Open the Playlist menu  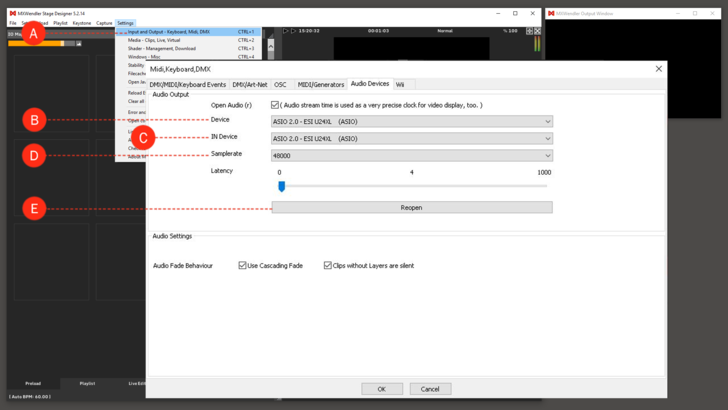(60, 23)
